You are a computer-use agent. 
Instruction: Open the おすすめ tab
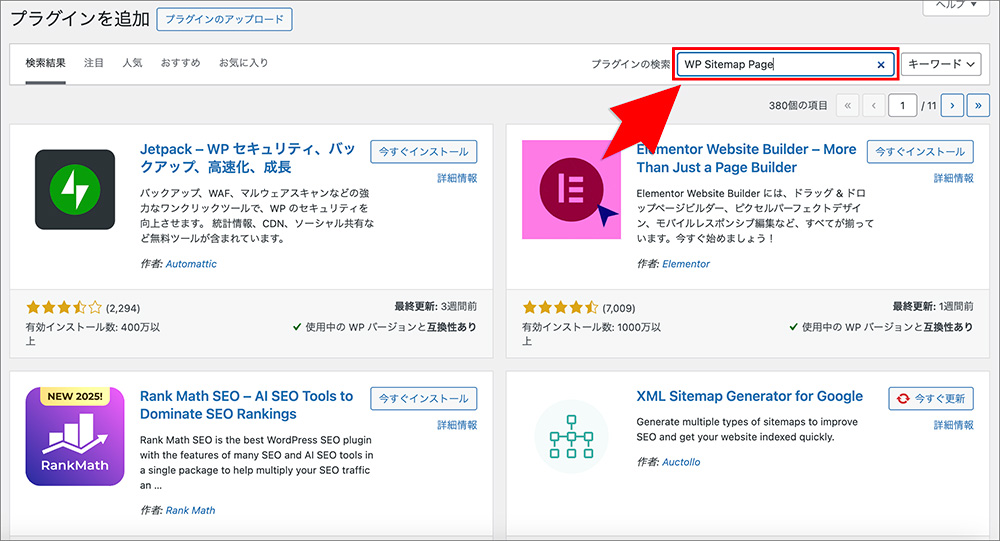[180, 63]
